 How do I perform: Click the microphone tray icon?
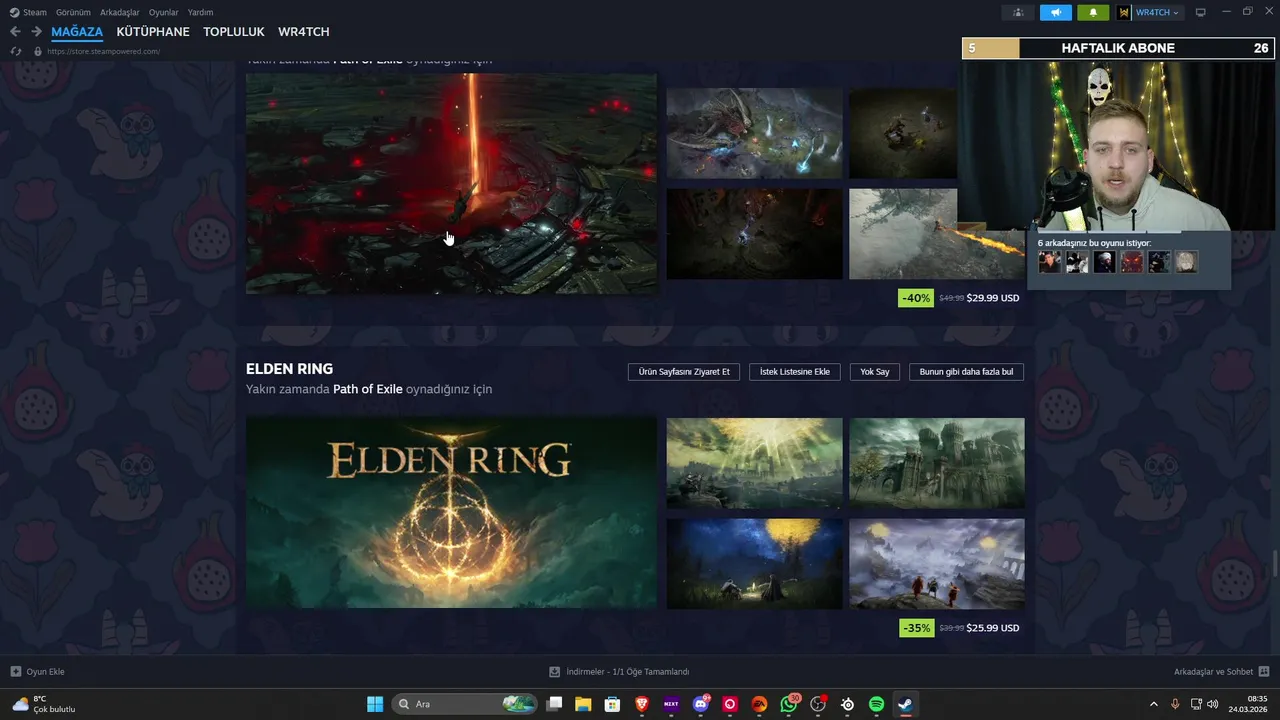[x=1175, y=704]
